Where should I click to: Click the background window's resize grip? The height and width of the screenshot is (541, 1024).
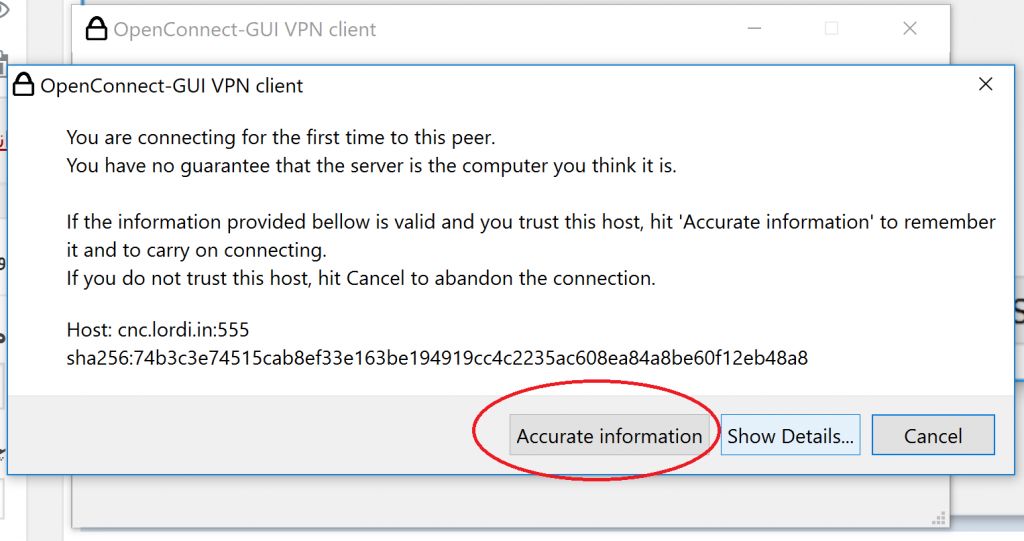coord(938,518)
